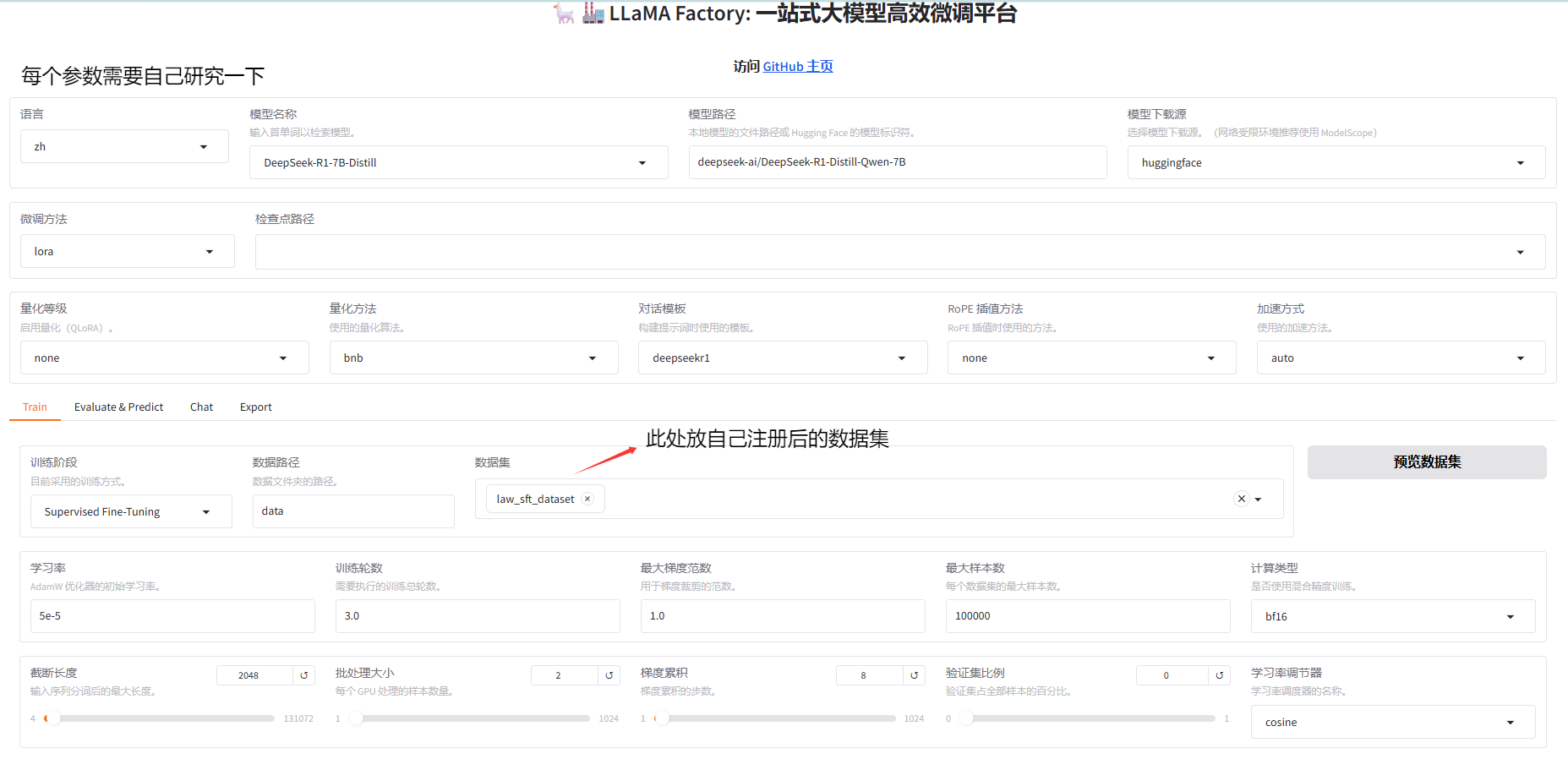Click the 学习率 5e-5 input field
Screen dimensions: 1568x759
[172, 616]
